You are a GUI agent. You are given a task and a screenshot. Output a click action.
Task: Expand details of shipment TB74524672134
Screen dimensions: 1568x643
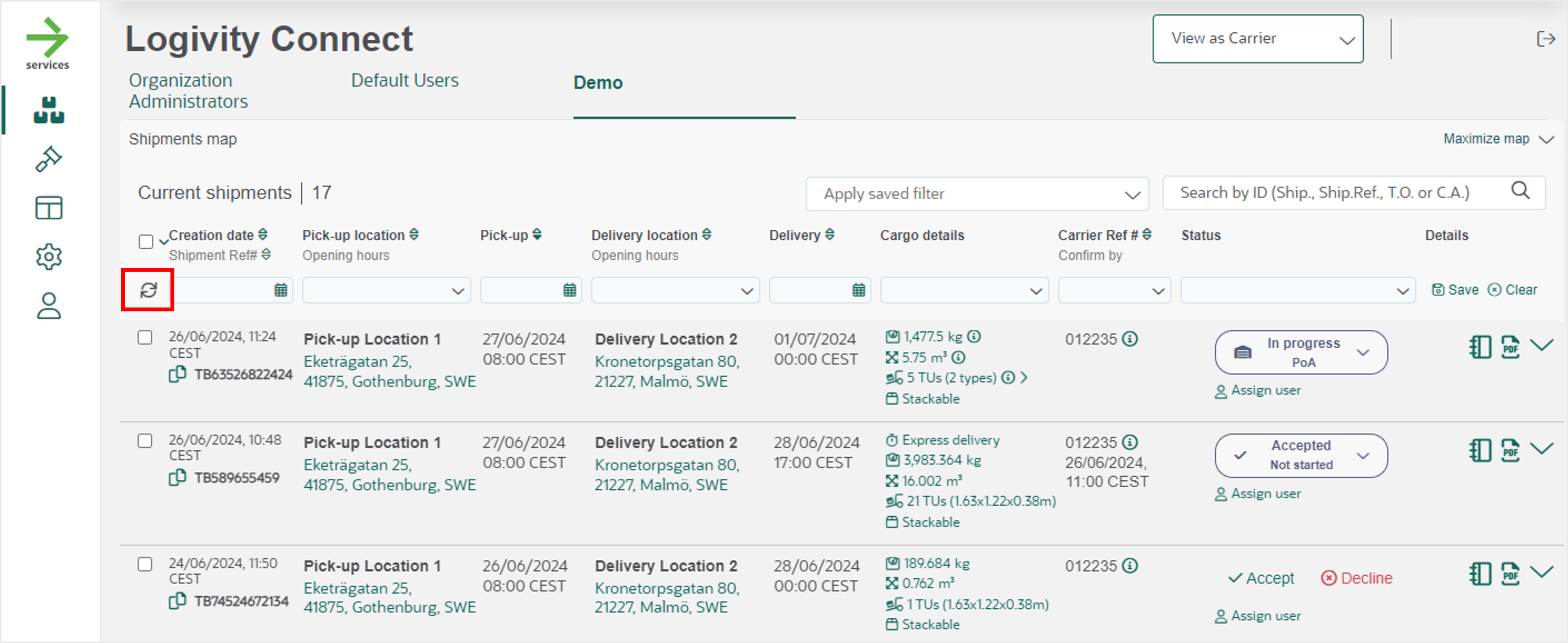tap(1542, 572)
